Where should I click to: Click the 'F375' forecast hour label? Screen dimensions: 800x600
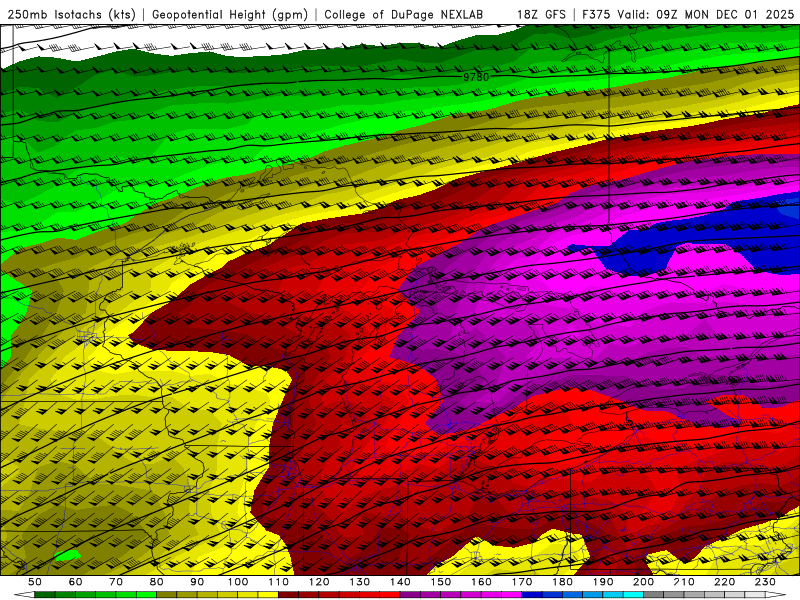597,15
